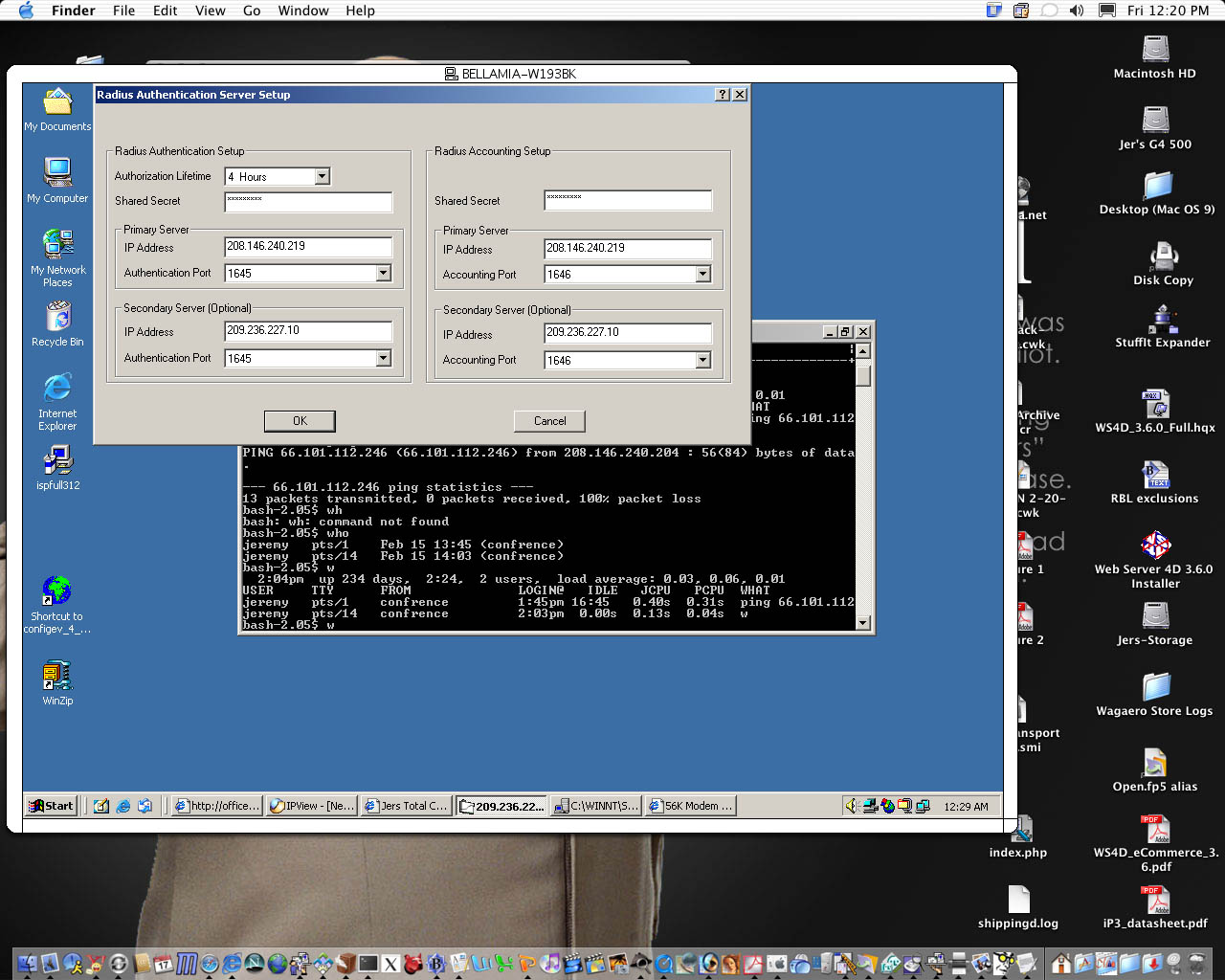Image resolution: width=1225 pixels, height=980 pixels.
Task: Expand the primary Accounting Port dropdown
Action: (x=702, y=275)
